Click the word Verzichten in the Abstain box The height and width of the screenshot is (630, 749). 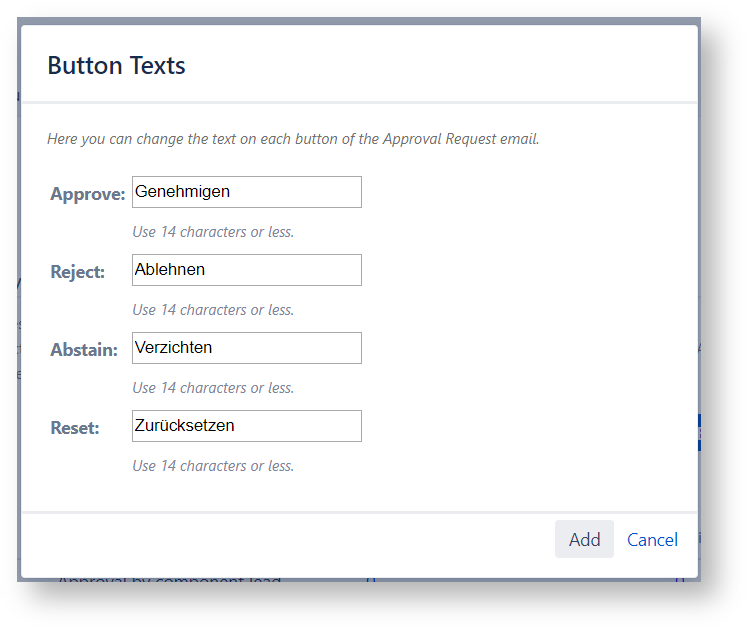coord(174,347)
